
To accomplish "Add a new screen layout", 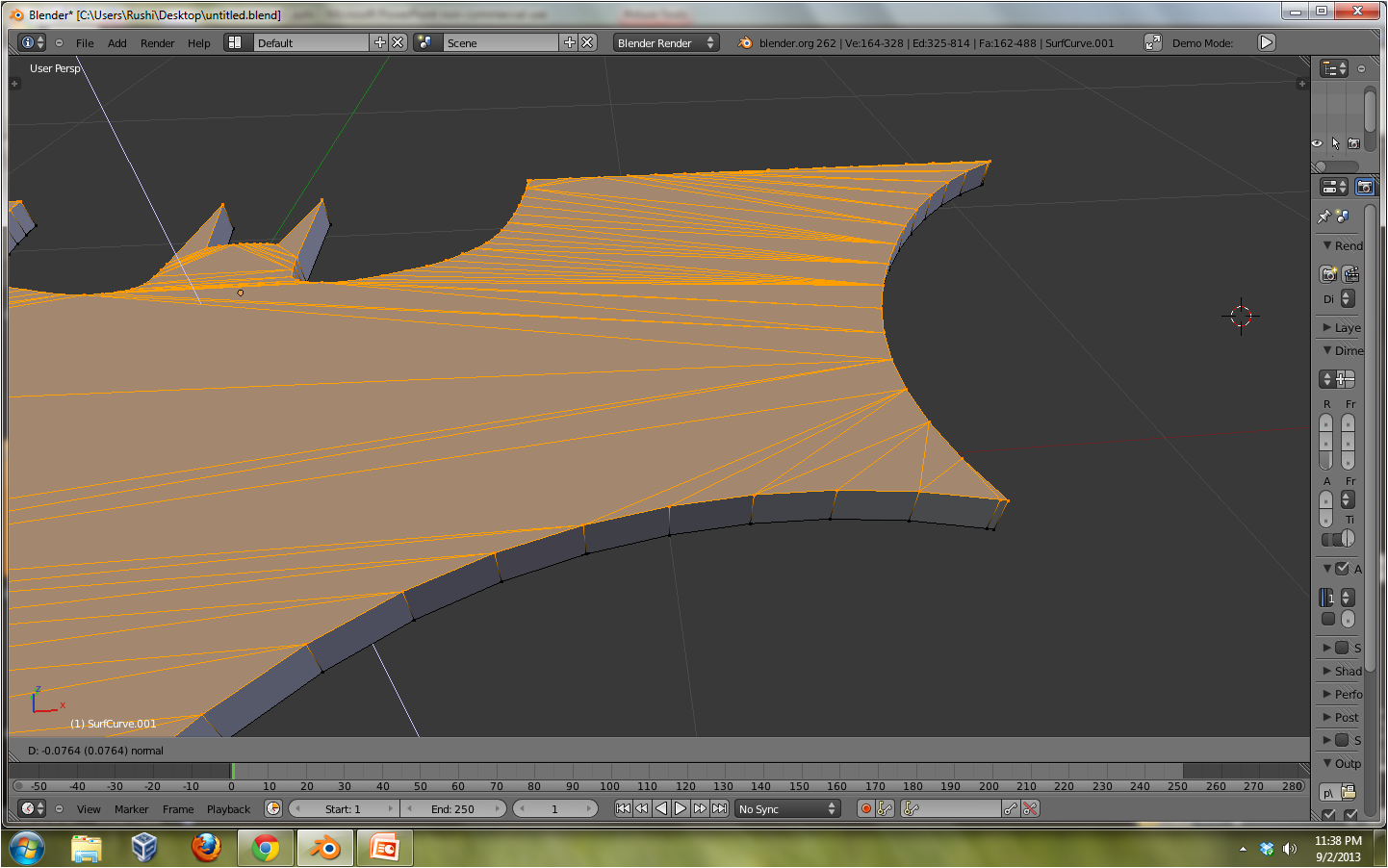I will (x=379, y=42).
